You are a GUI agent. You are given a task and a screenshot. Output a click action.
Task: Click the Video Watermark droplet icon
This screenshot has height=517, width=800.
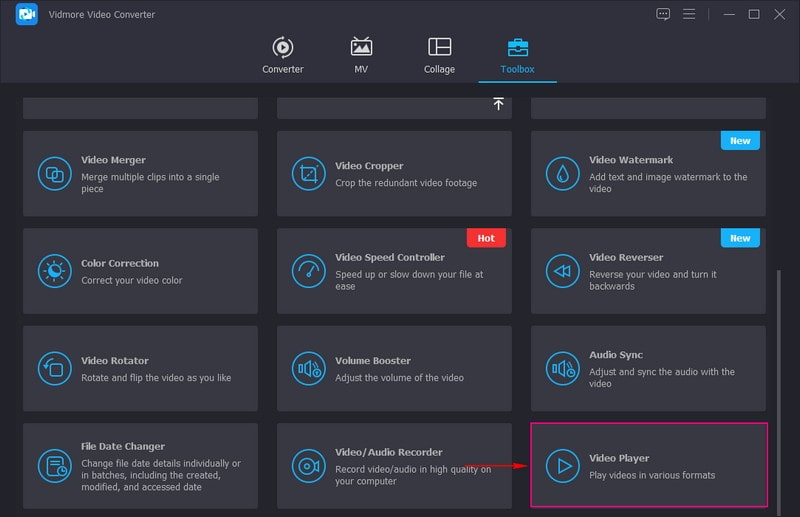(x=562, y=174)
